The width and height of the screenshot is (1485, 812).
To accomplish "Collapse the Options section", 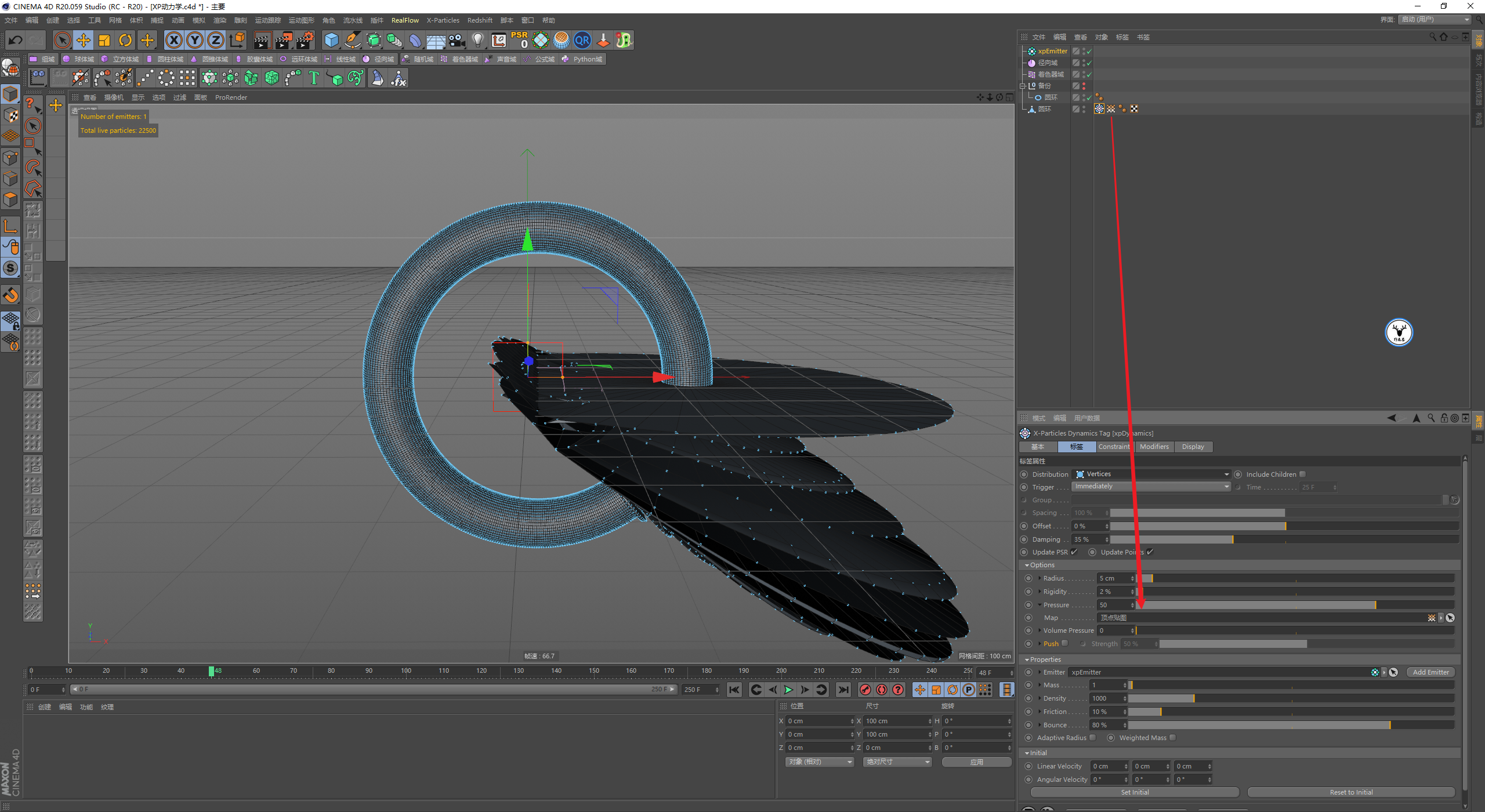I will pyautogui.click(x=1027, y=565).
